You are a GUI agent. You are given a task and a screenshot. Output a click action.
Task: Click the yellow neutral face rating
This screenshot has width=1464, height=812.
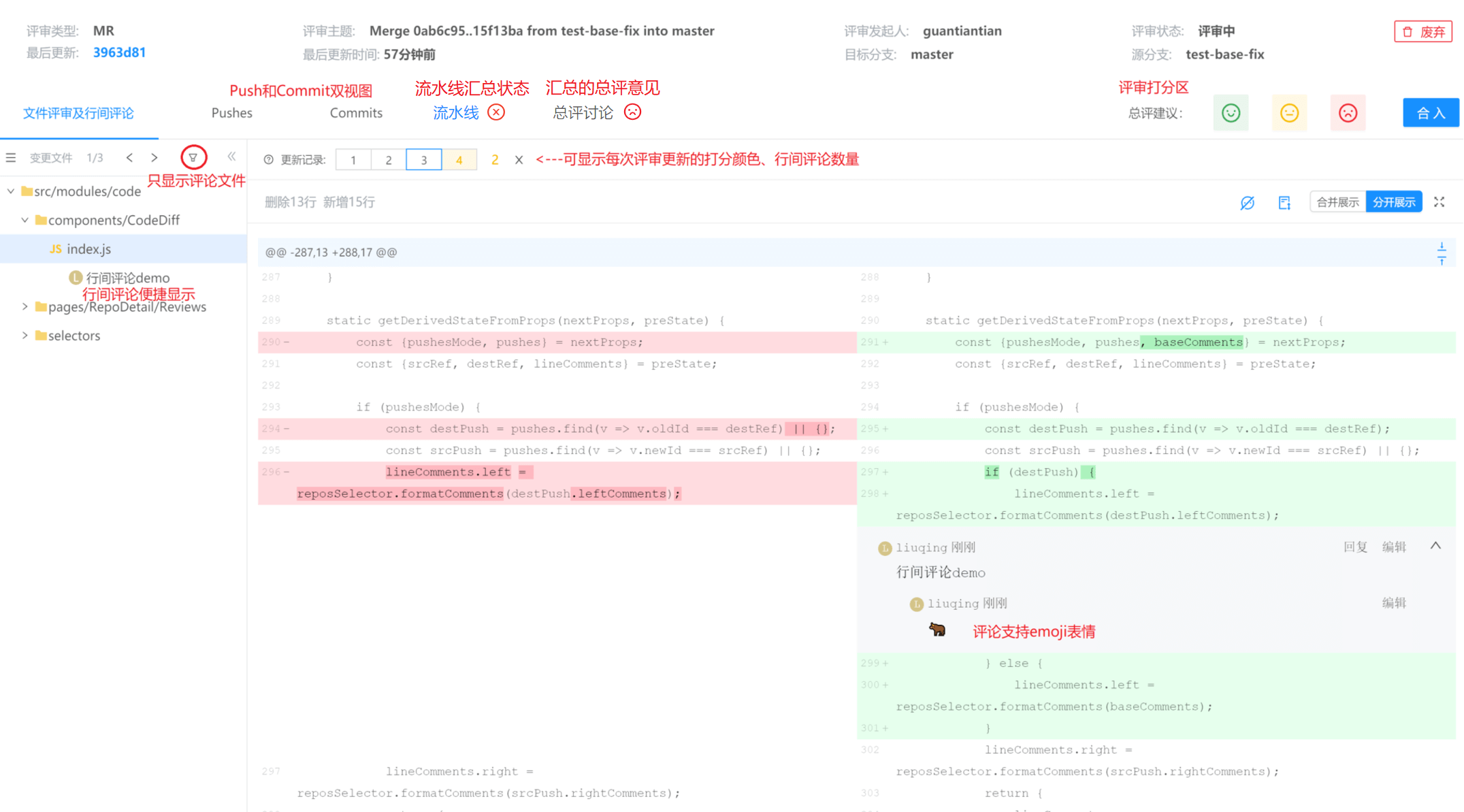tap(1289, 113)
